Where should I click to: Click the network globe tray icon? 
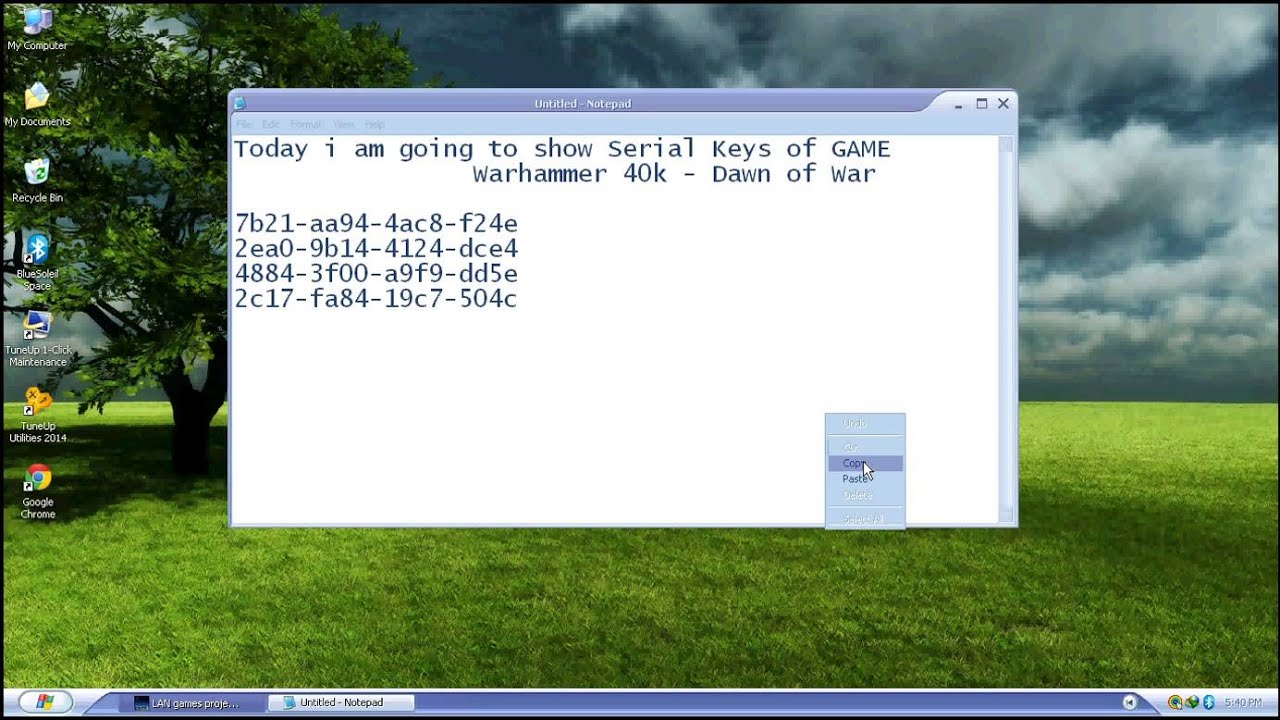[1192, 703]
